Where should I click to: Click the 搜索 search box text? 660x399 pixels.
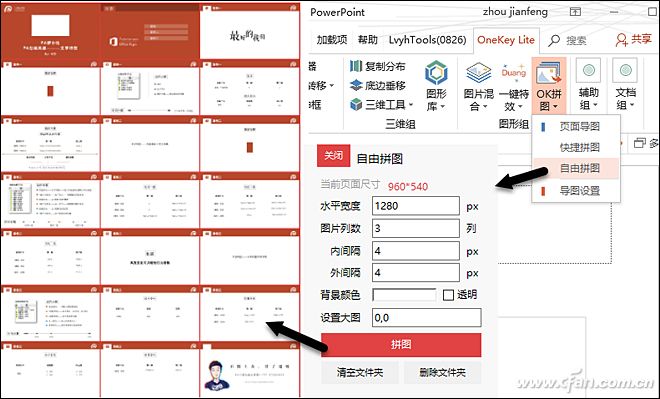[576, 40]
